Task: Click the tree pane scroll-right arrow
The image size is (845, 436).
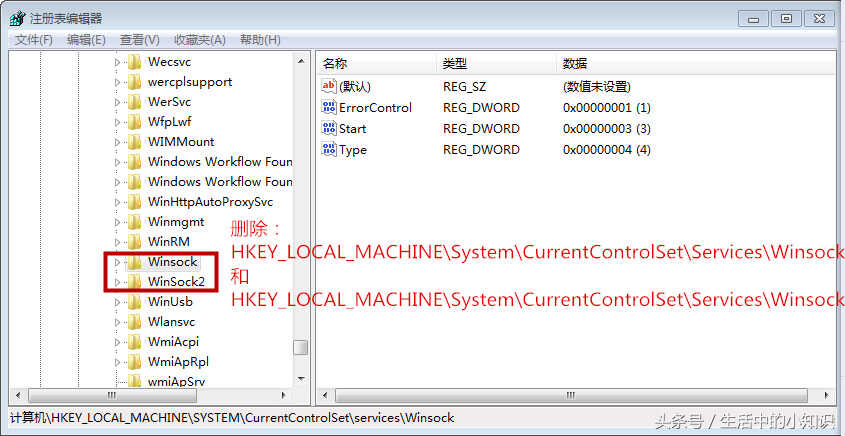Action: coord(283,396)
